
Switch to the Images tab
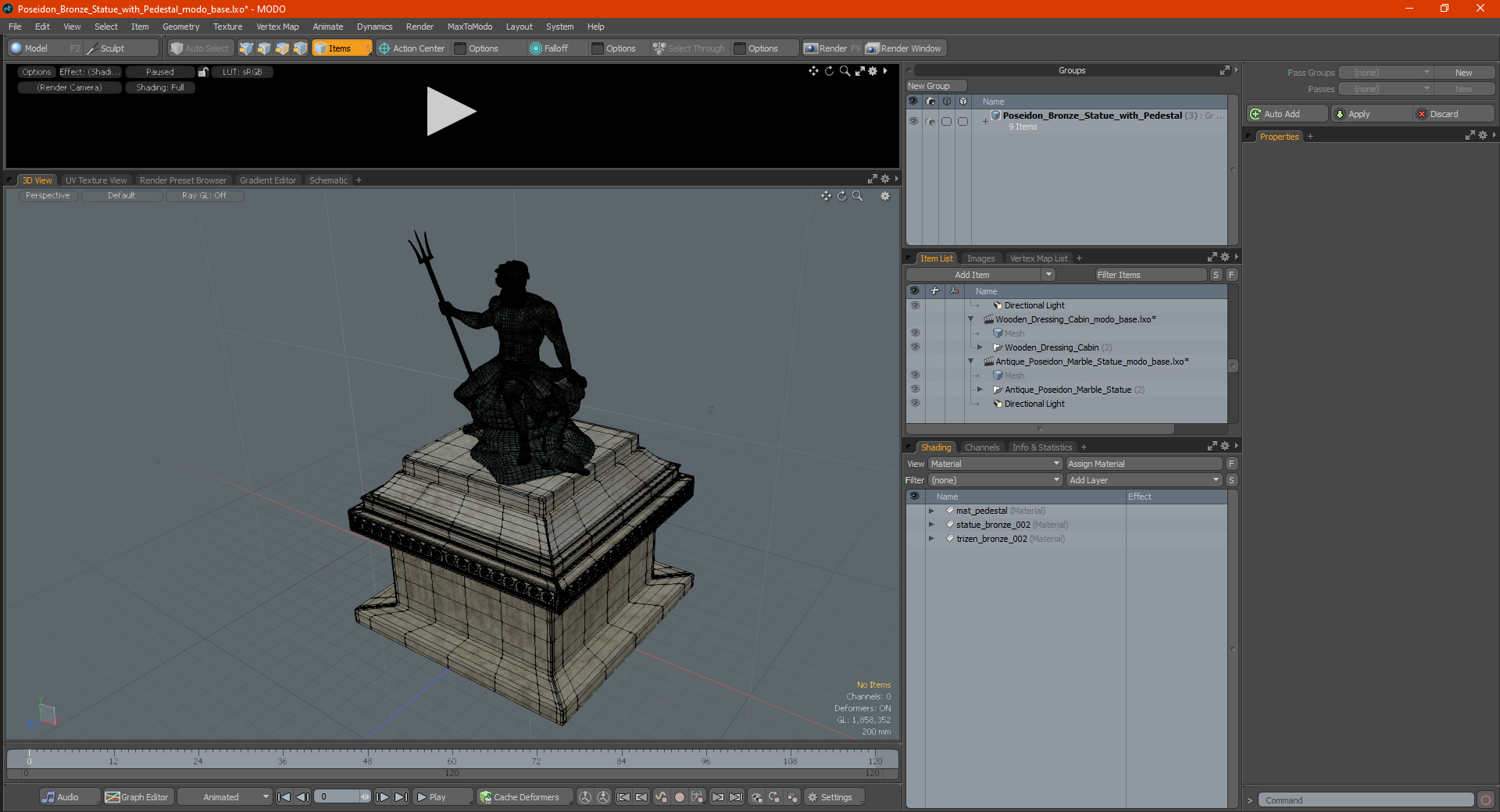[x=980, y=258]
